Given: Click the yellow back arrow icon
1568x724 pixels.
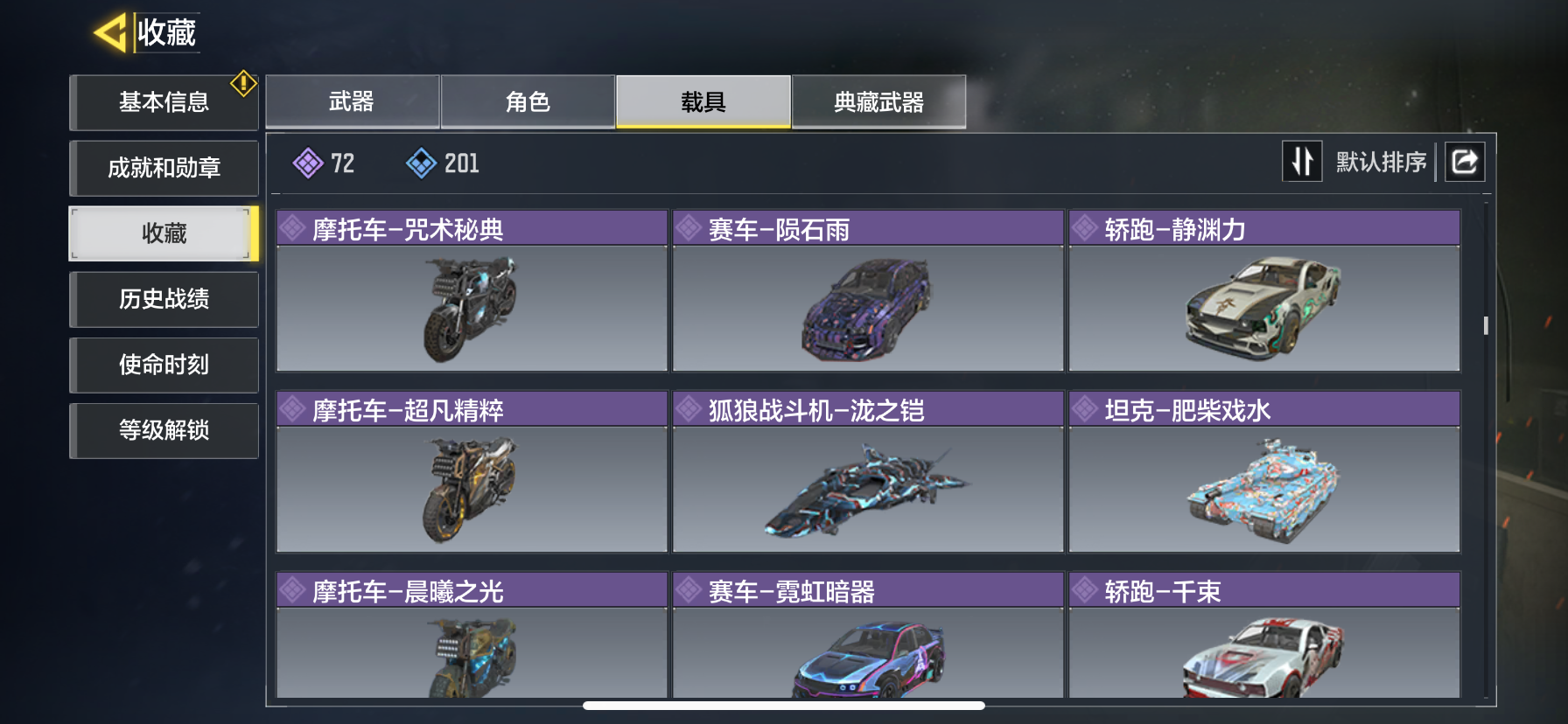Looking at the screenshot, I should click(x=110, y=33).
